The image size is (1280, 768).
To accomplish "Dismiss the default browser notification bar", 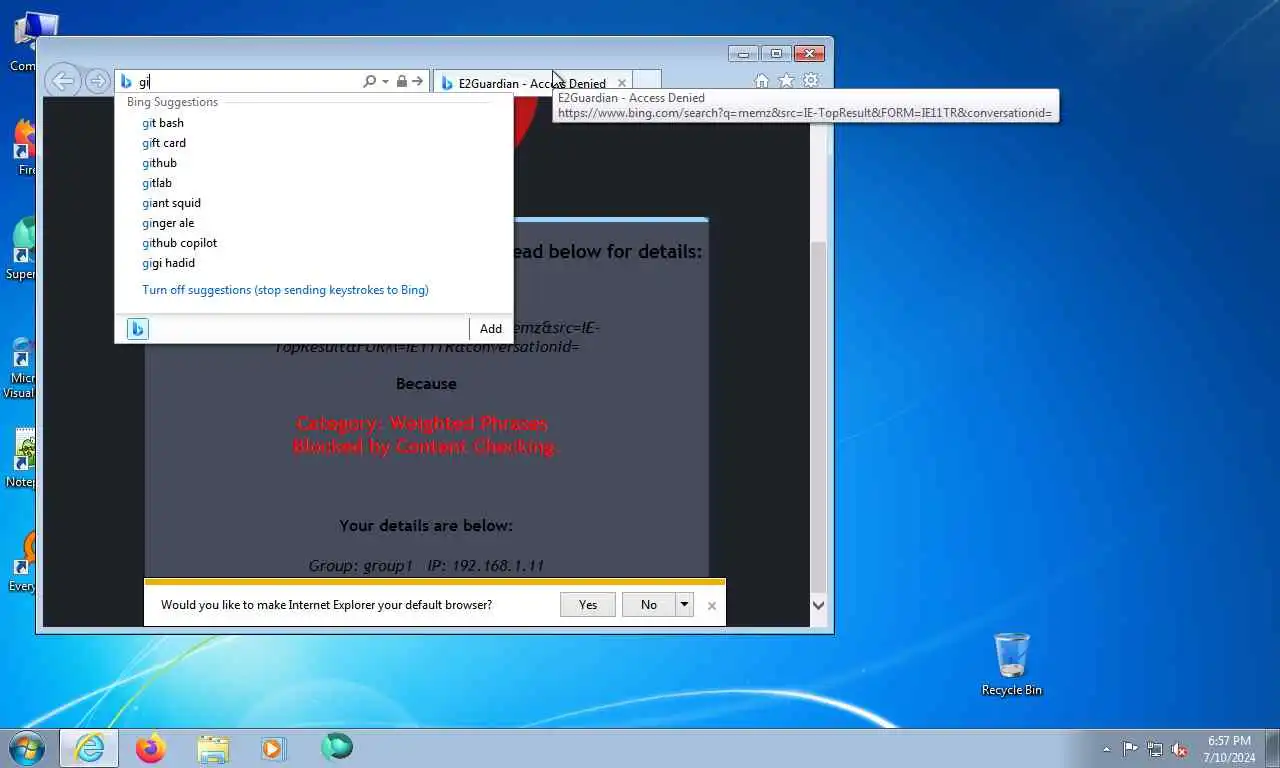I will pos(712,605).
